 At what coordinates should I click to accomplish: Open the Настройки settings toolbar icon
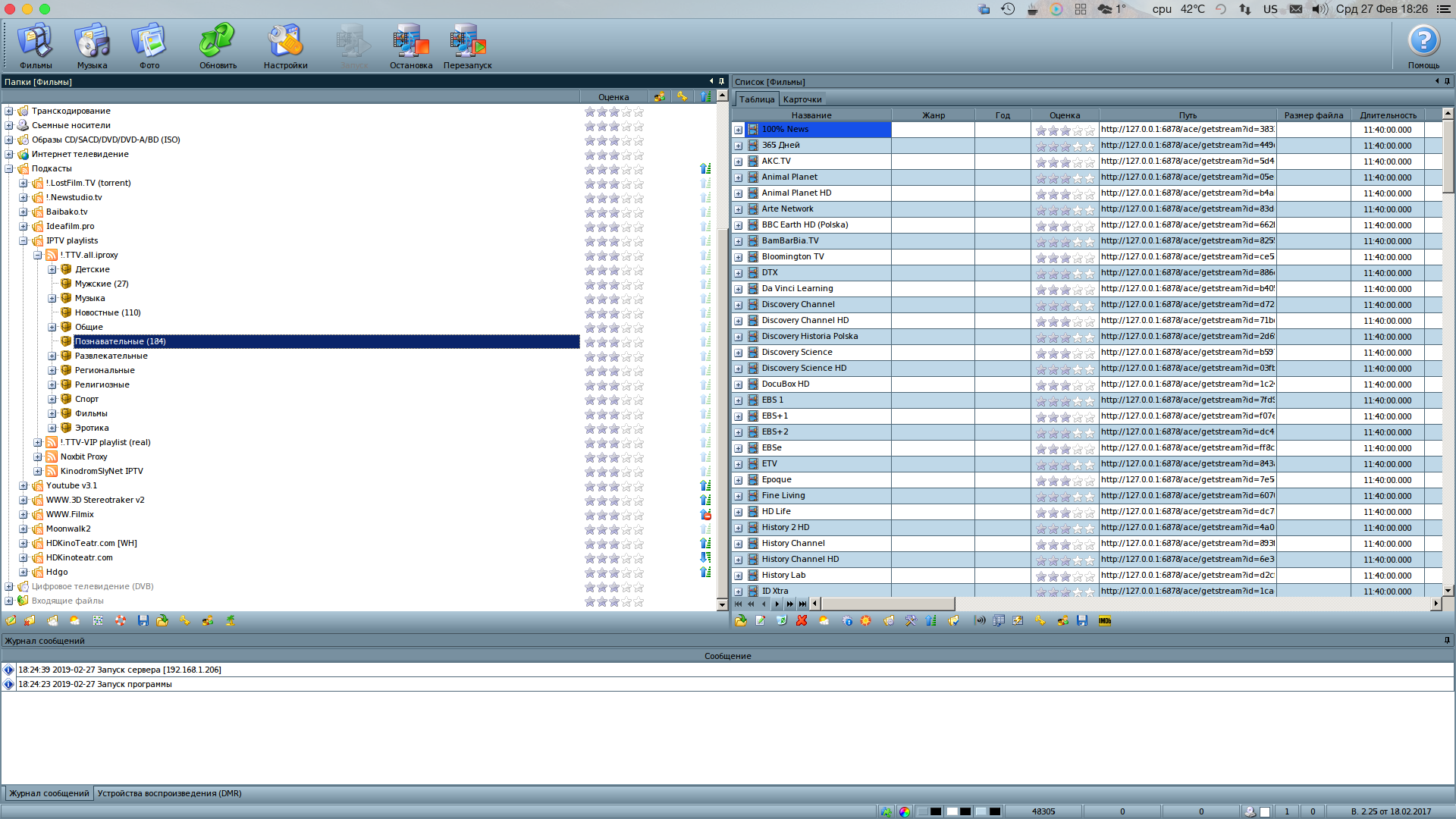point(285,42)
